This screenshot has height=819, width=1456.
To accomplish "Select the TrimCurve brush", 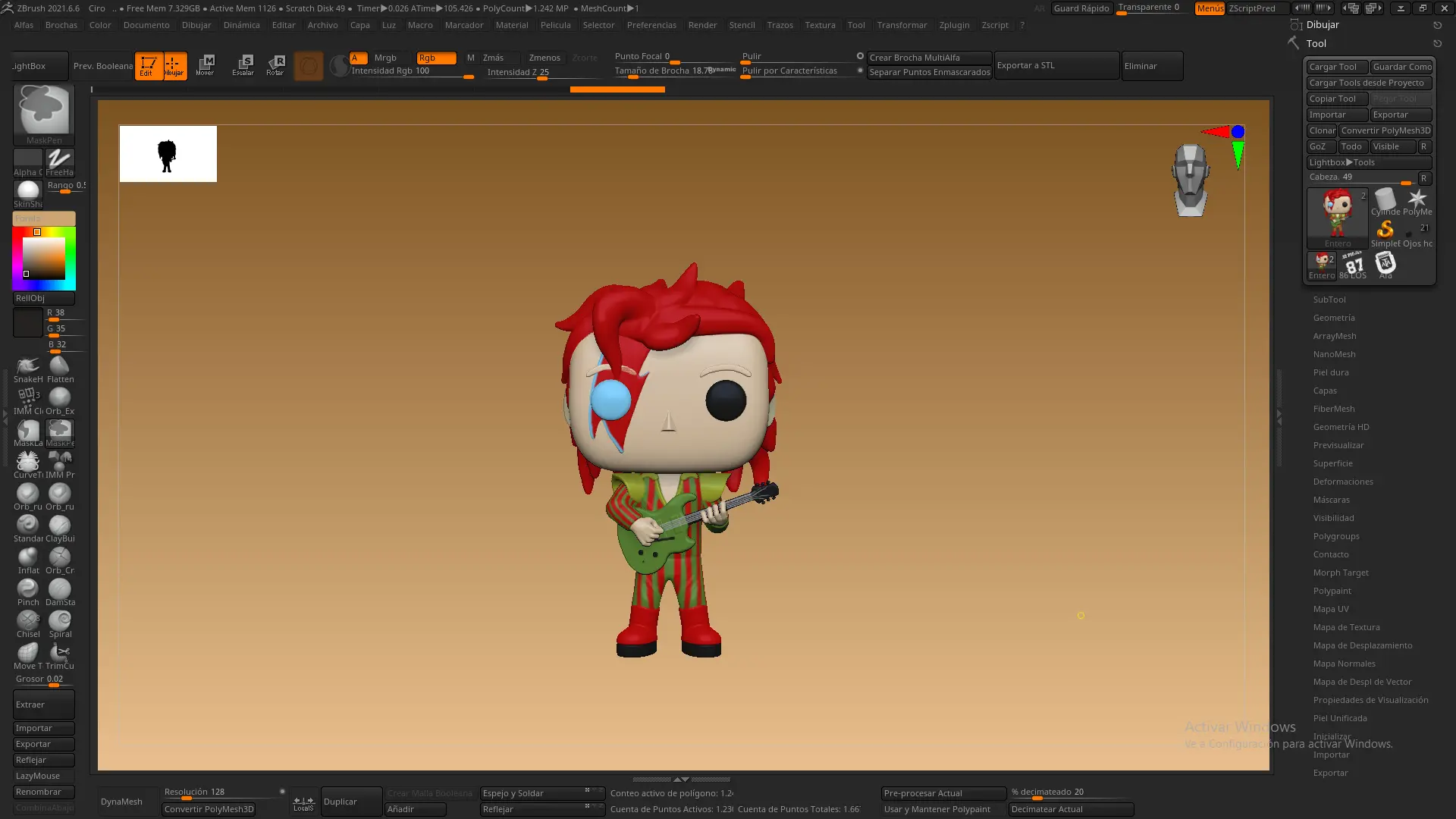I will pyautogui.click(x=60, y=656).
